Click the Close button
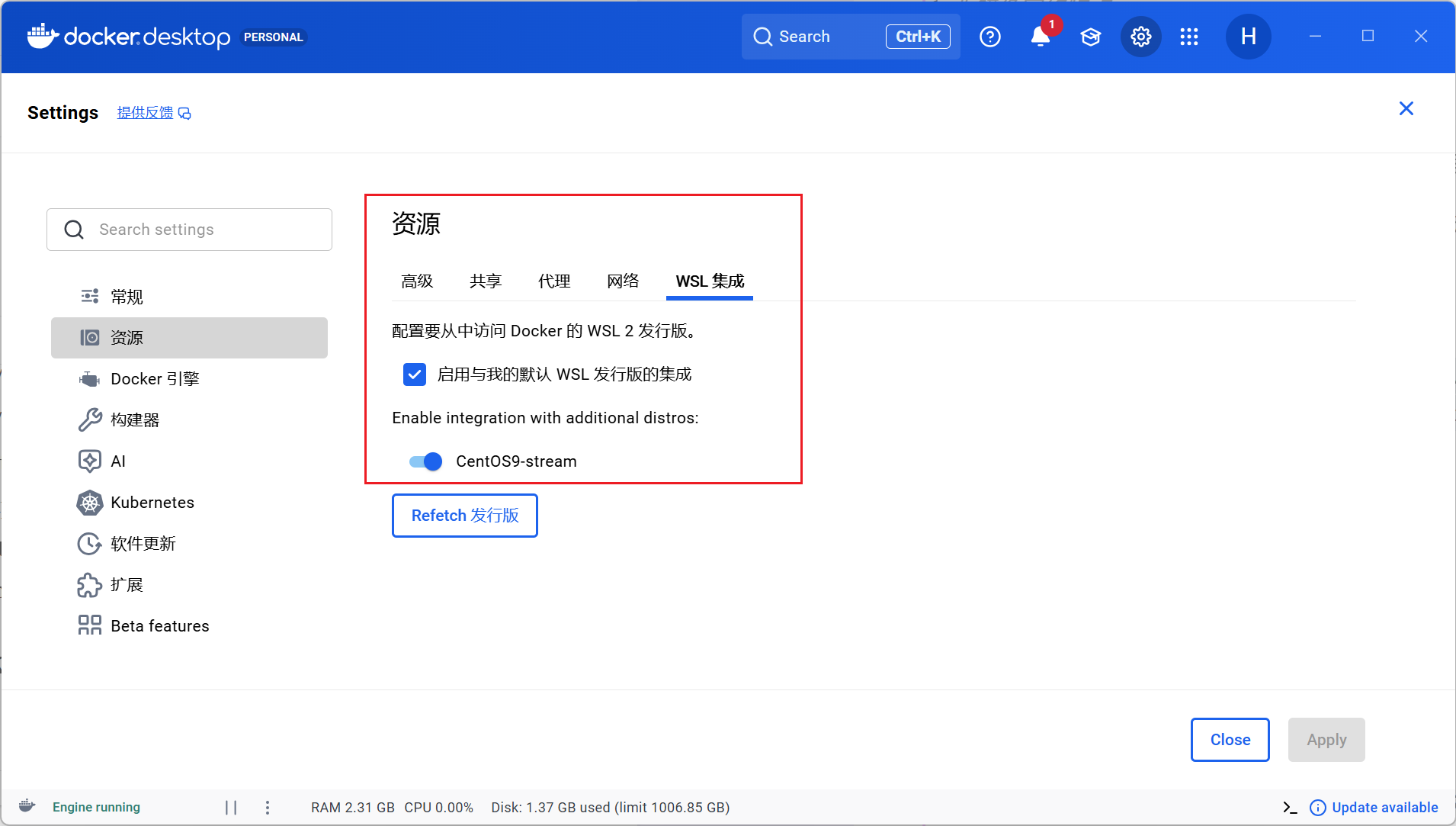1456x826 pixels. point(1230,740)
